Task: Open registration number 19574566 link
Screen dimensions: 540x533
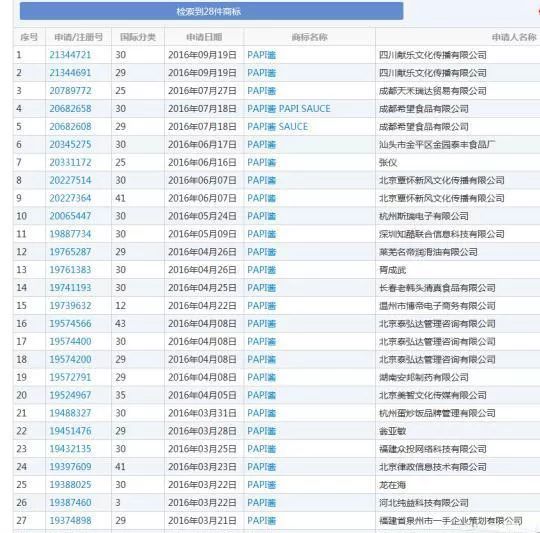Action: [x=70, y=324]
